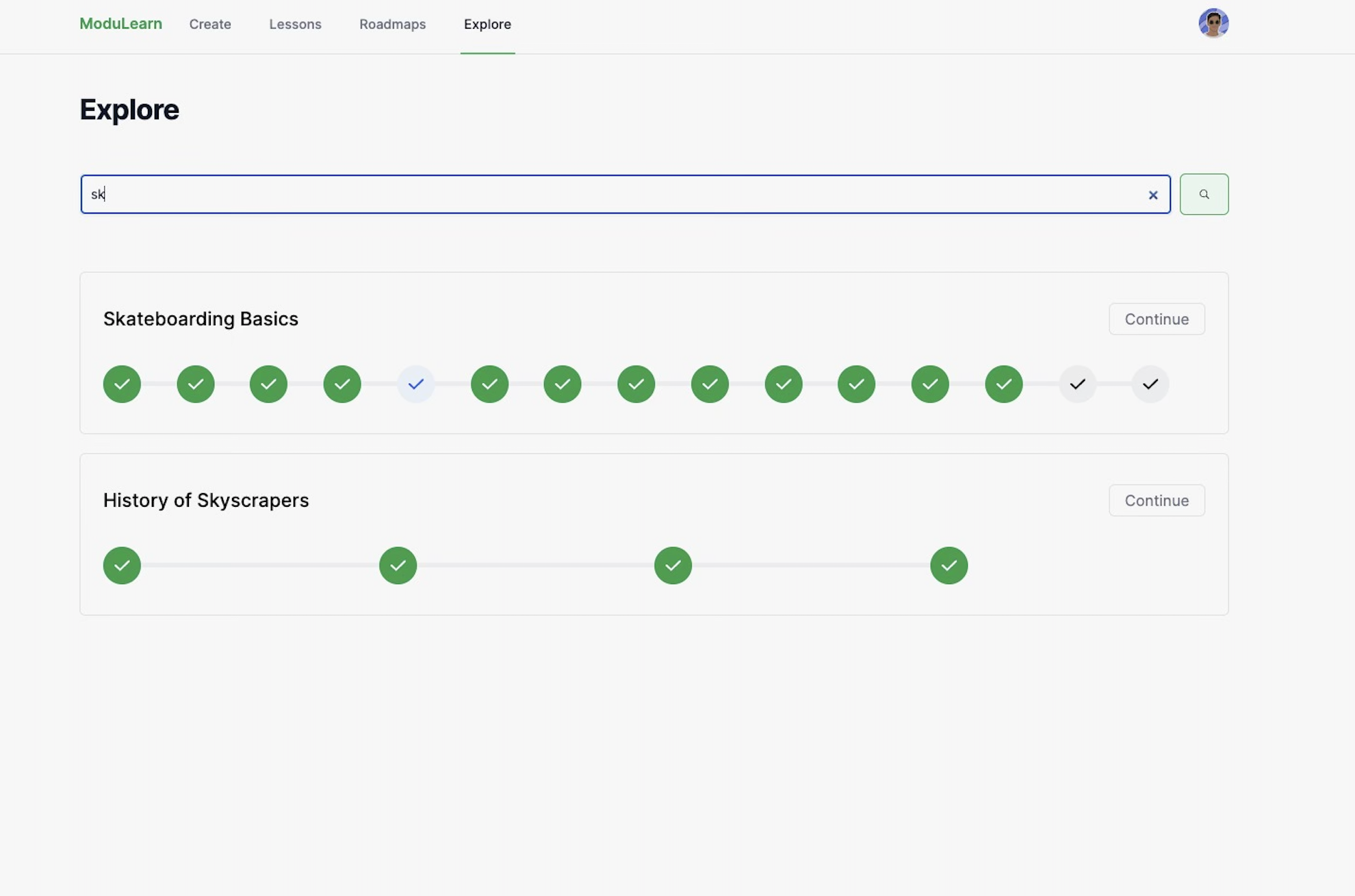The height and width of the screenshot is (896, 1355).
Task: Click the Skateboarding Basics title
Action: [201, 319]
